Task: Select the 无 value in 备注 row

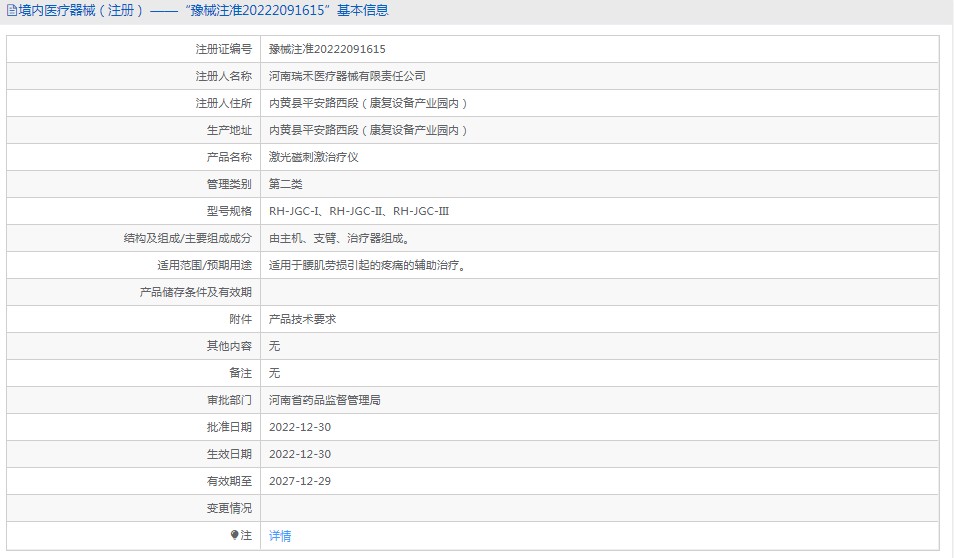Action: click(274, 373)
